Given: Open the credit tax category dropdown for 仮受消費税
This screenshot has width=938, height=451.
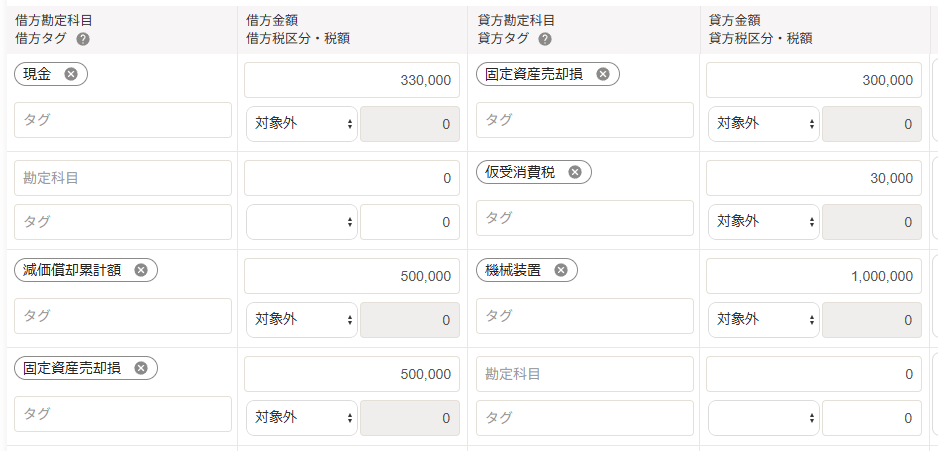Looking at the screenshot, I should pyautogui.click(x=763, y=222).
